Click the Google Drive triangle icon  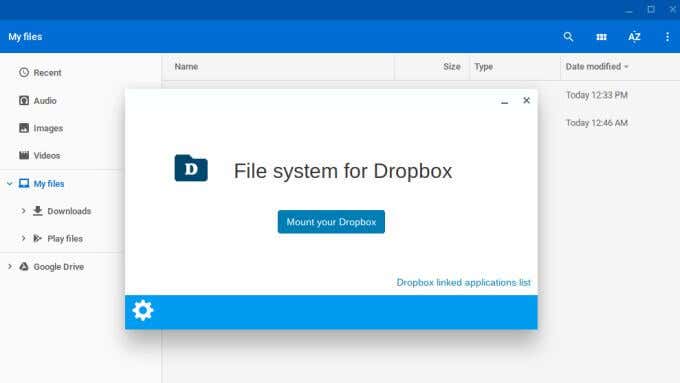coord(24,266)
